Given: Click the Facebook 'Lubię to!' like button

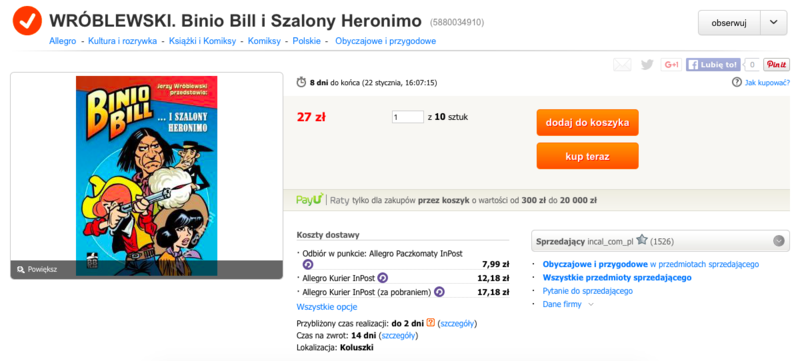Looking at the screenshot, I should click(x=713, y=65).
